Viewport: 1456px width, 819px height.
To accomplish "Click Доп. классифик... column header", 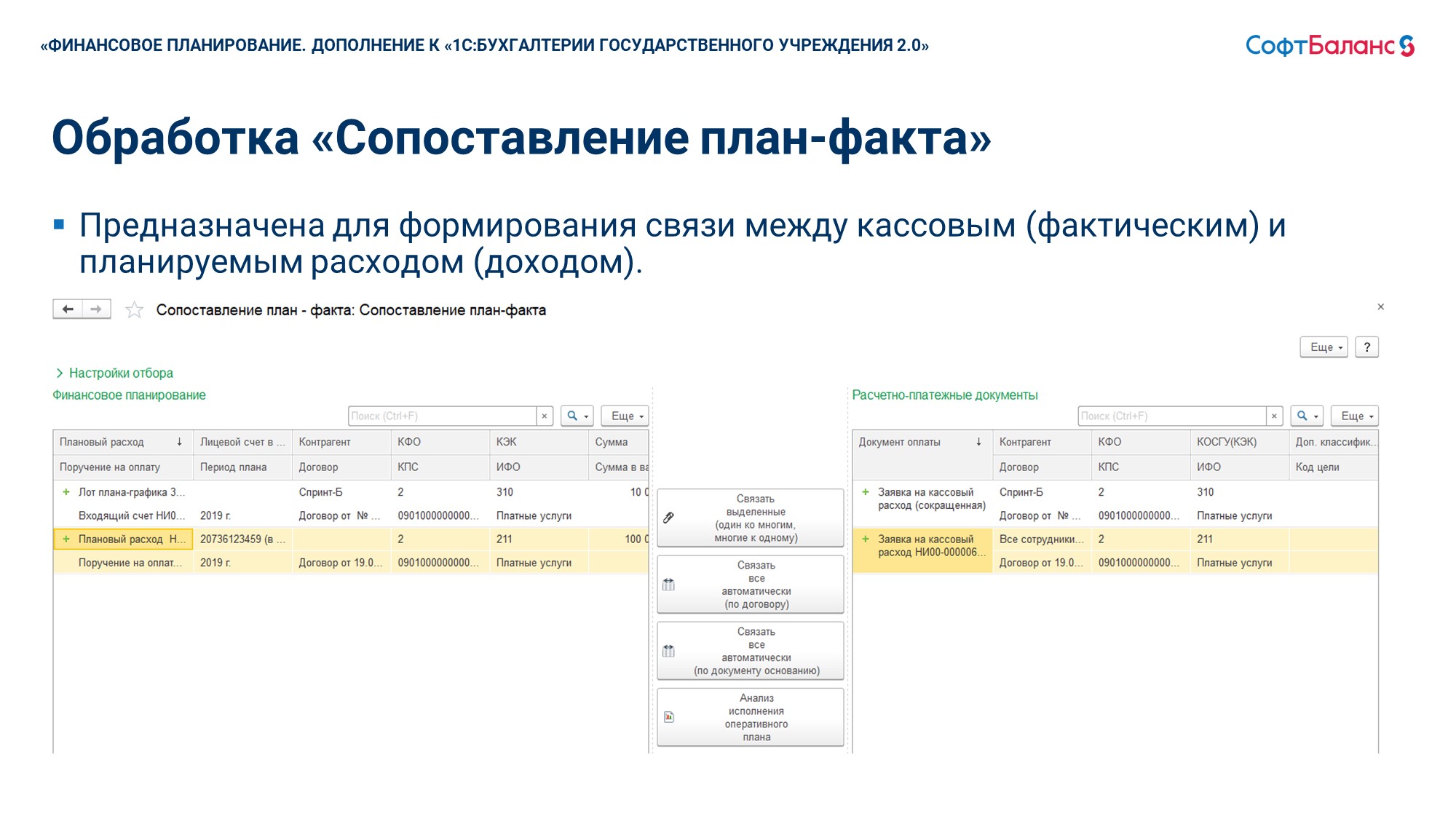I will (1333, 442).
